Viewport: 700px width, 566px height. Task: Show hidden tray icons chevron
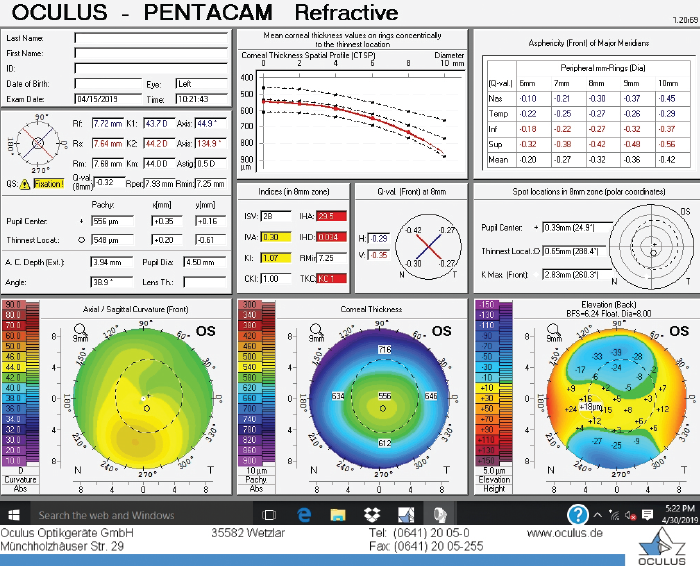[597, 515]
